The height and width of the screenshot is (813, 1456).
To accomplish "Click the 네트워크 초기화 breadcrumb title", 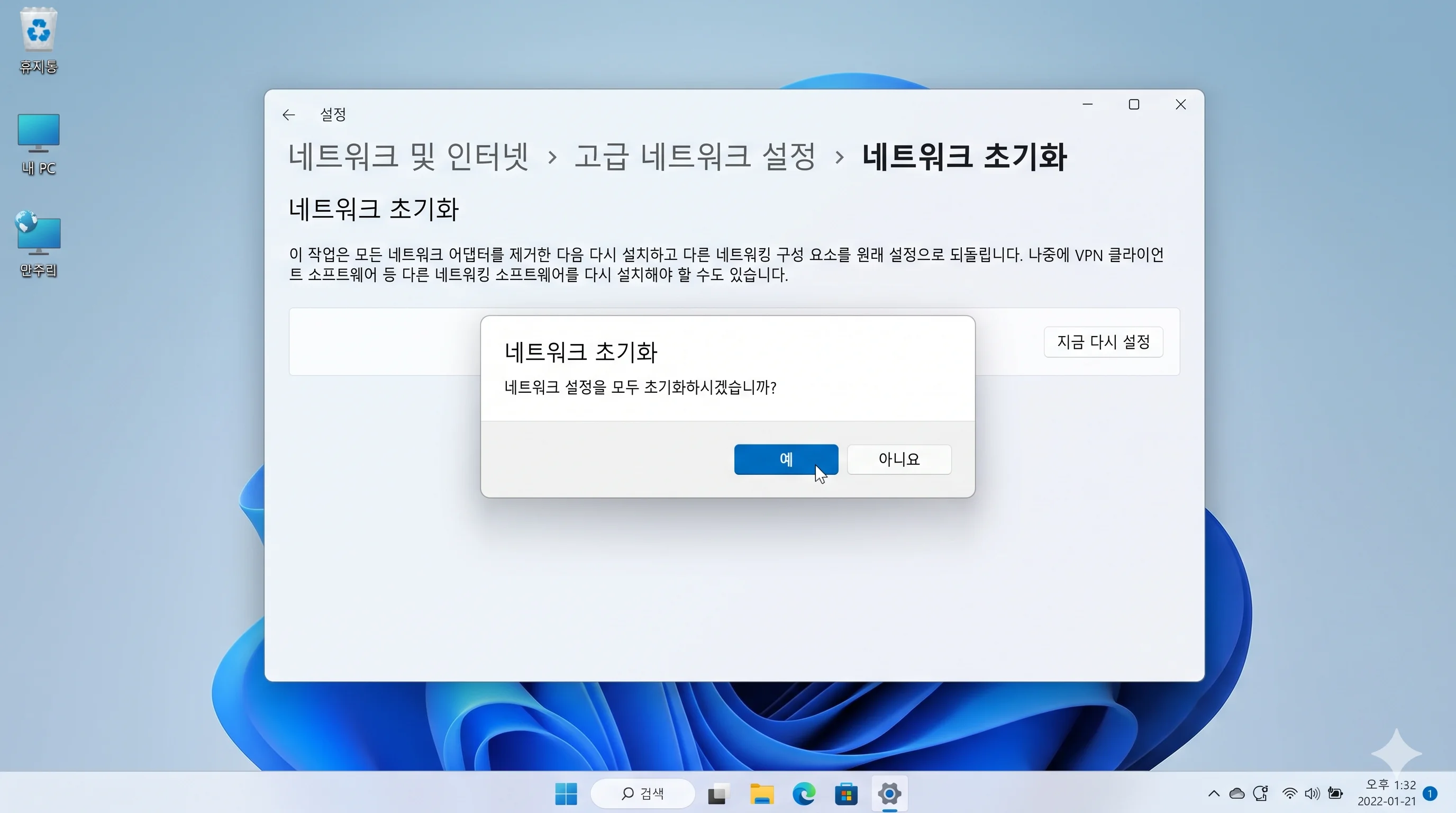I will [964, 157].
